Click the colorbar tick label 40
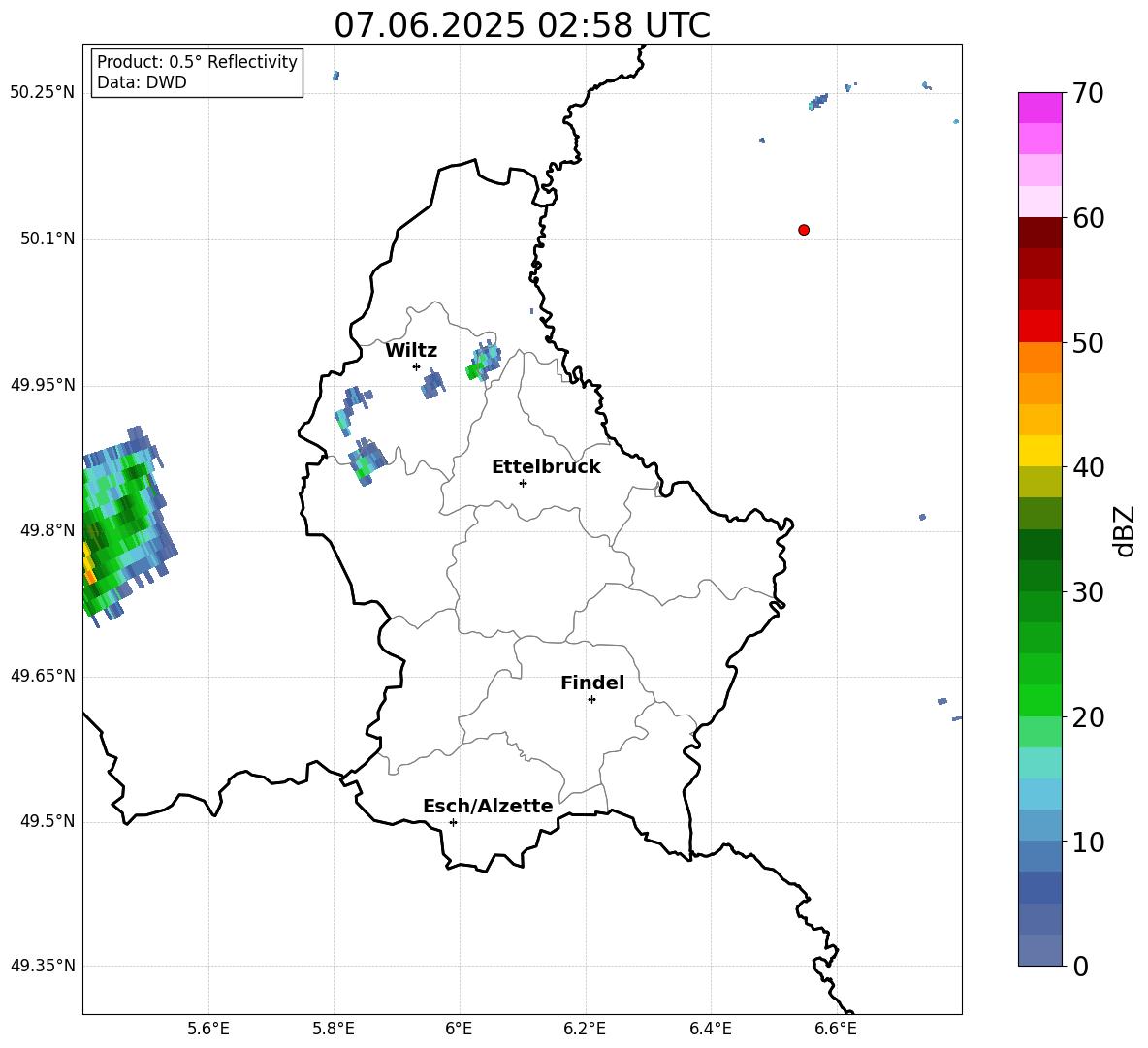This screenshot has width=1148, height=1048. coord(1087,467)
